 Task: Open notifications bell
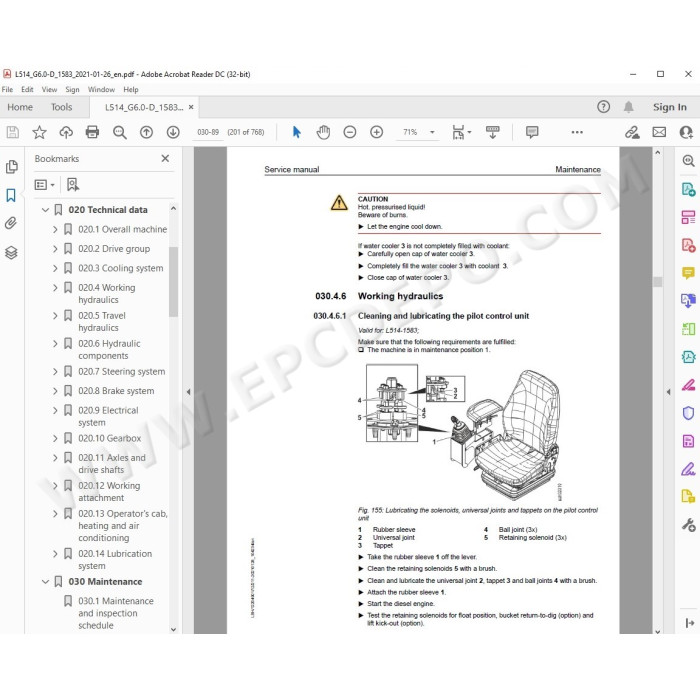coord(629,107)
